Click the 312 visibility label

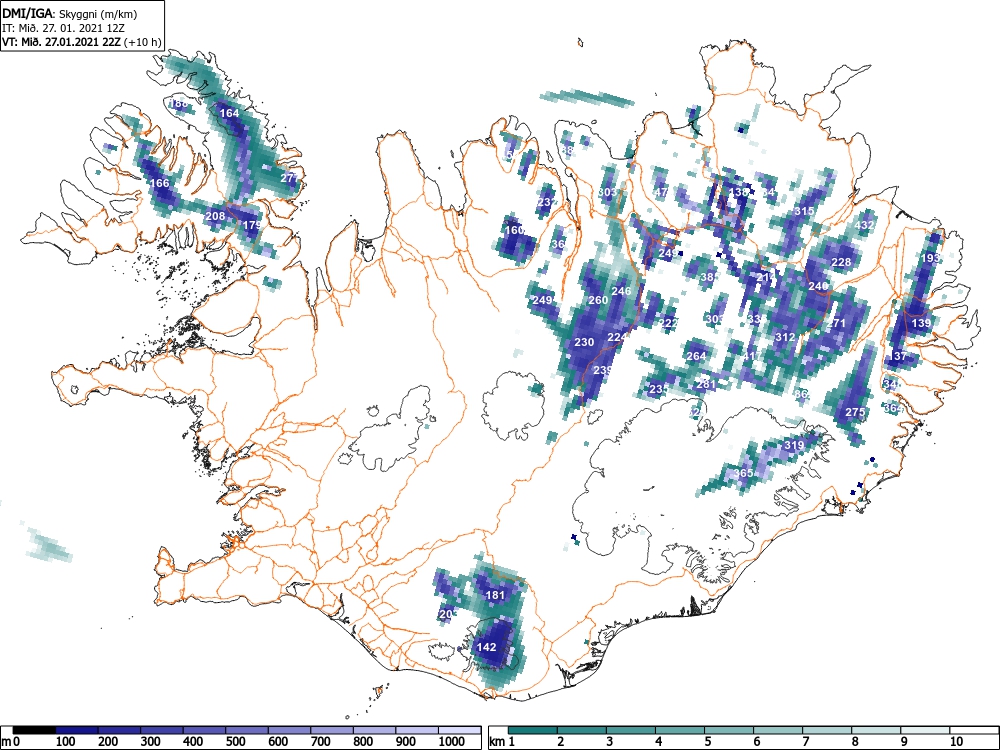[785, 337]
